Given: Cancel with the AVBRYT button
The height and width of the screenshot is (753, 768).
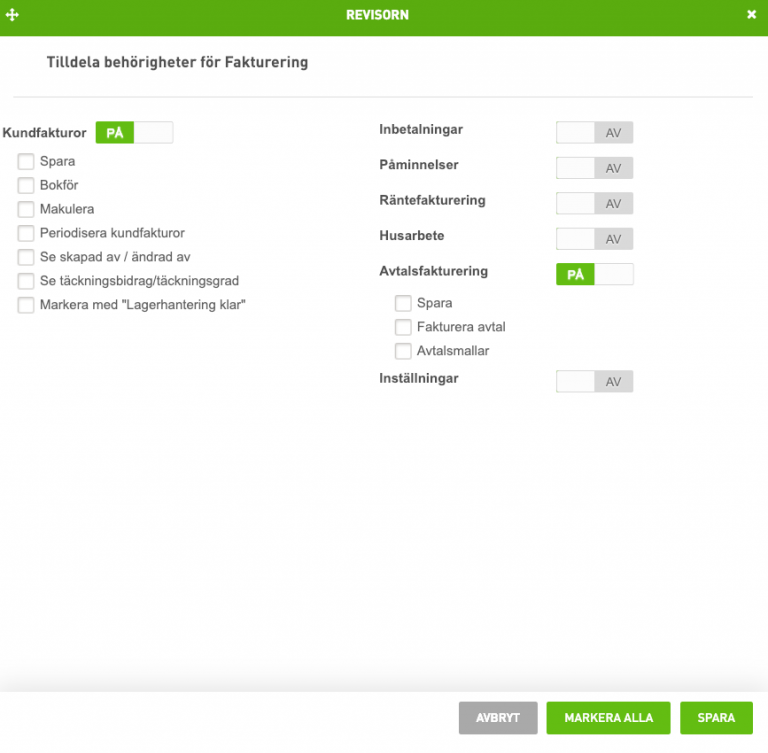Looking at the screenshot, I should [x=498, y=718].
